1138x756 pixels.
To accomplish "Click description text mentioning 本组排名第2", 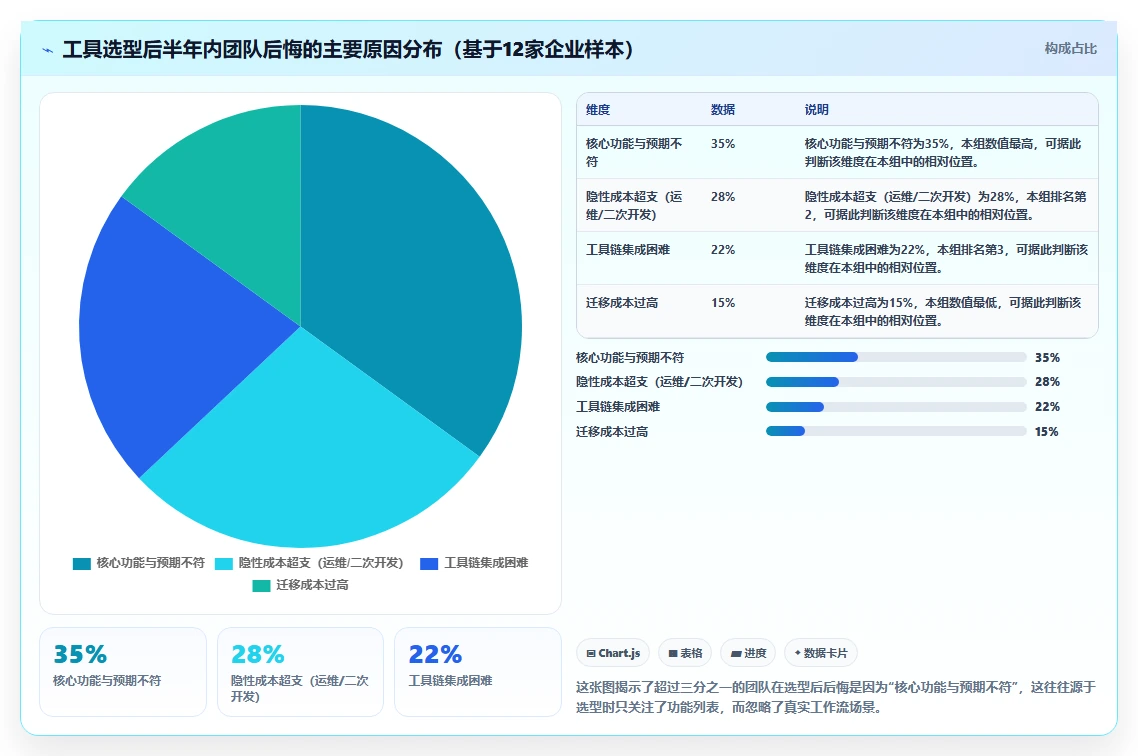I will pyautogui.click(x=946, y=205).
